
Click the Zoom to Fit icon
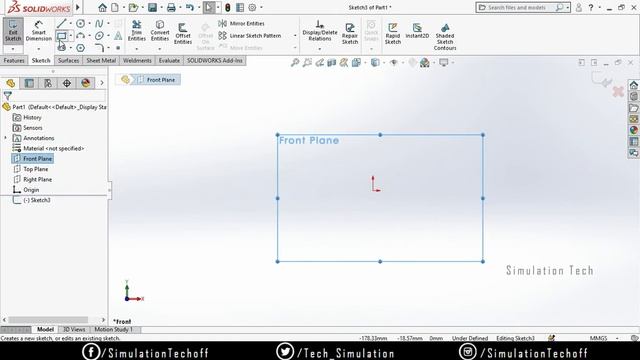pos(295,62)
